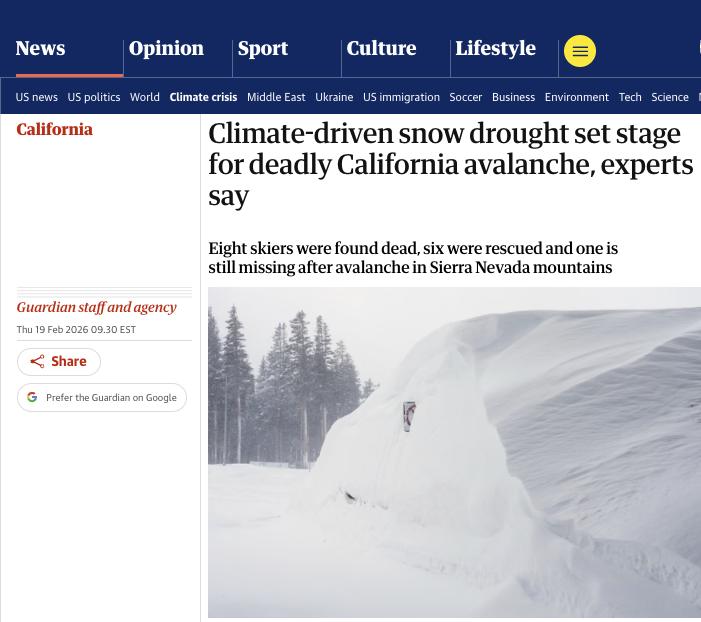701x622 pixels.
Task: Open the snow-covered scene article photo
Action: [454, 453]
